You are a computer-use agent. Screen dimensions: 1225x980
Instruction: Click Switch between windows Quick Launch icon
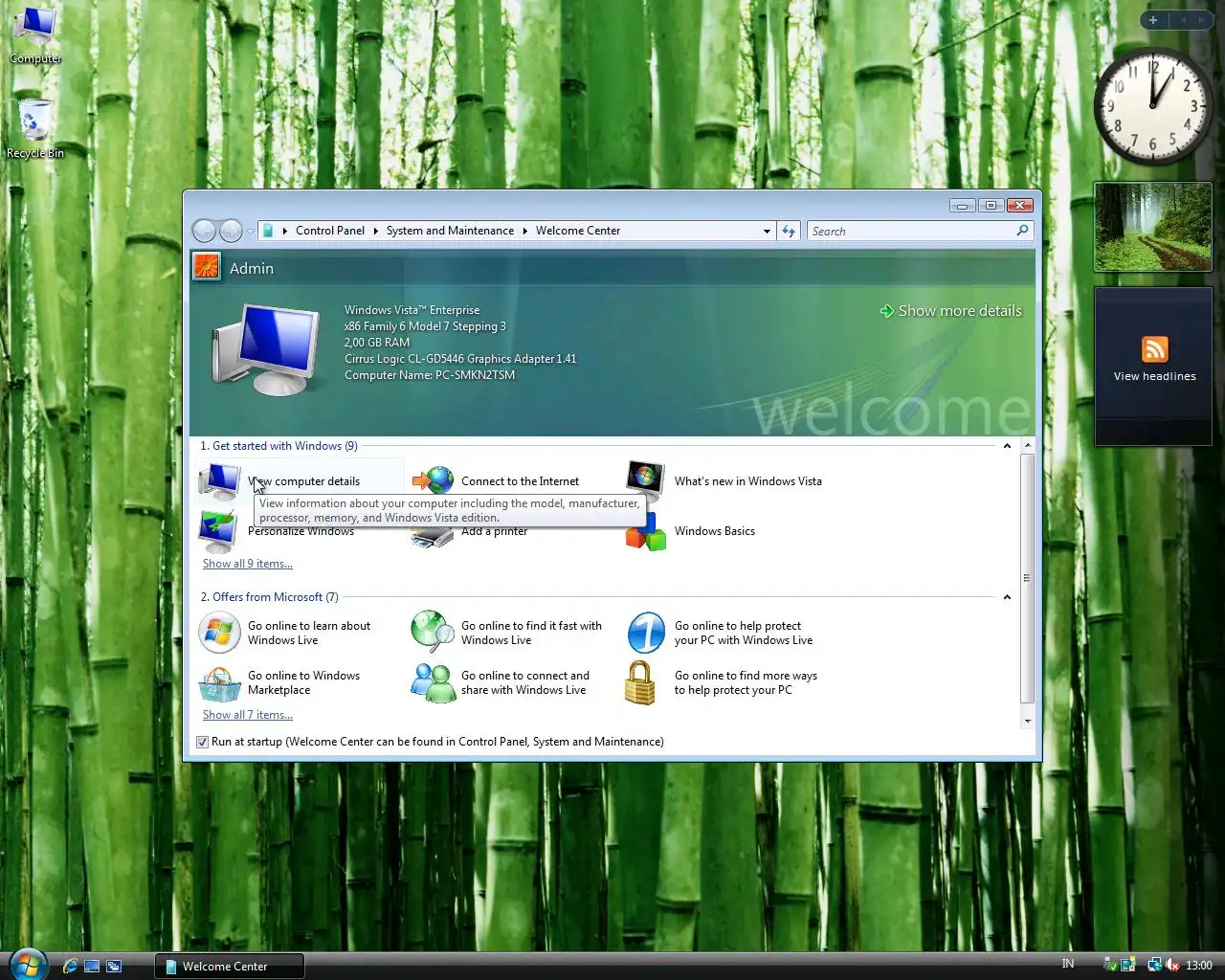coord(114,966)
